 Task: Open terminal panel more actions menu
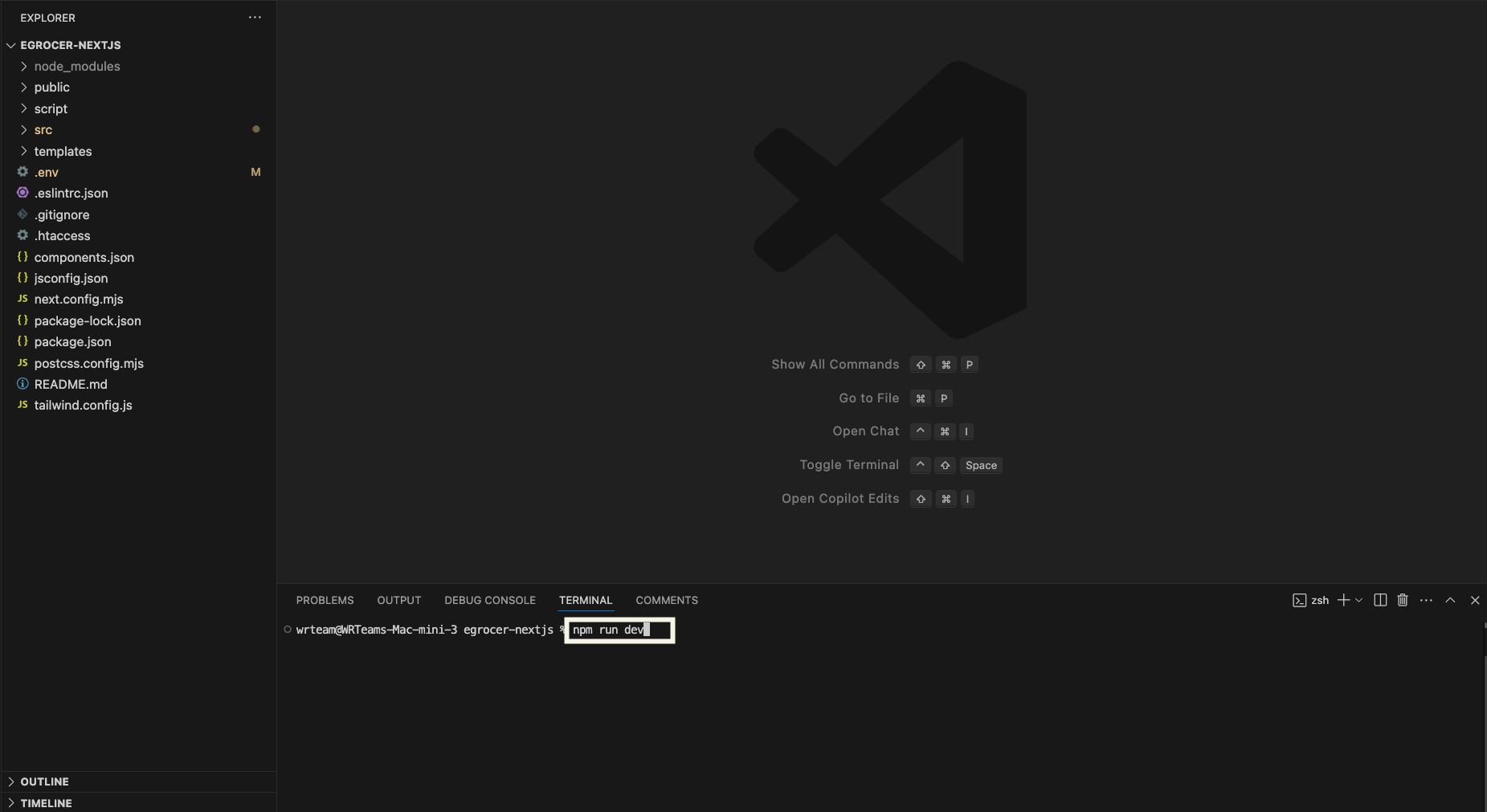pos(1426,600)
